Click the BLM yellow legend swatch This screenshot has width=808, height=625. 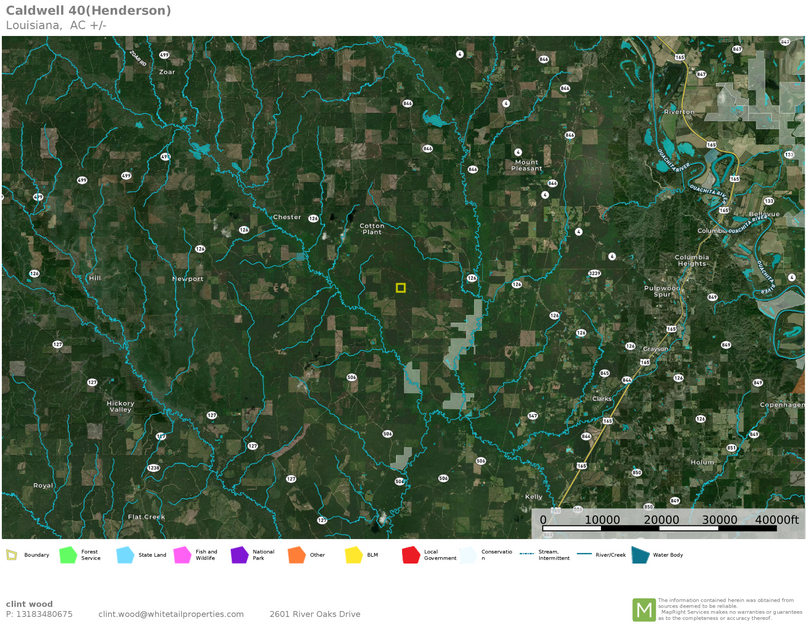(x=353, y=555)
